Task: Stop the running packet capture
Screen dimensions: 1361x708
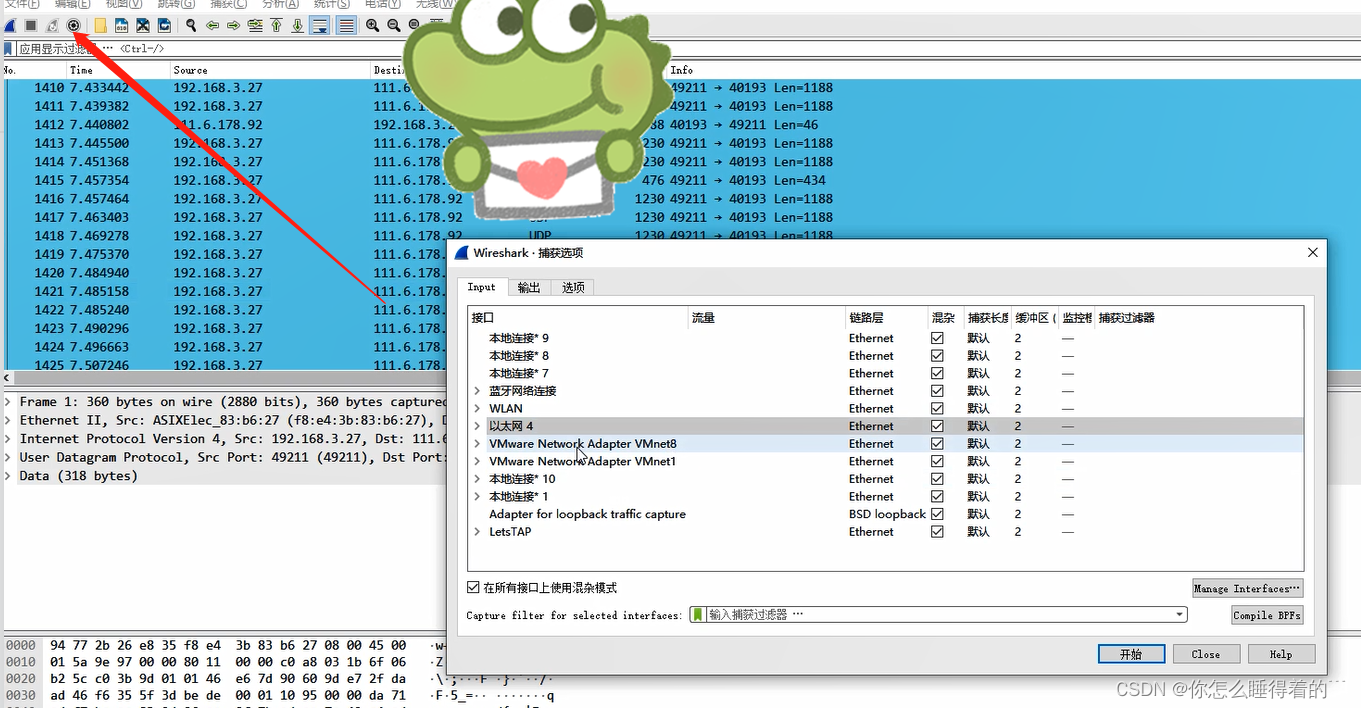Action: click(31, 25)
